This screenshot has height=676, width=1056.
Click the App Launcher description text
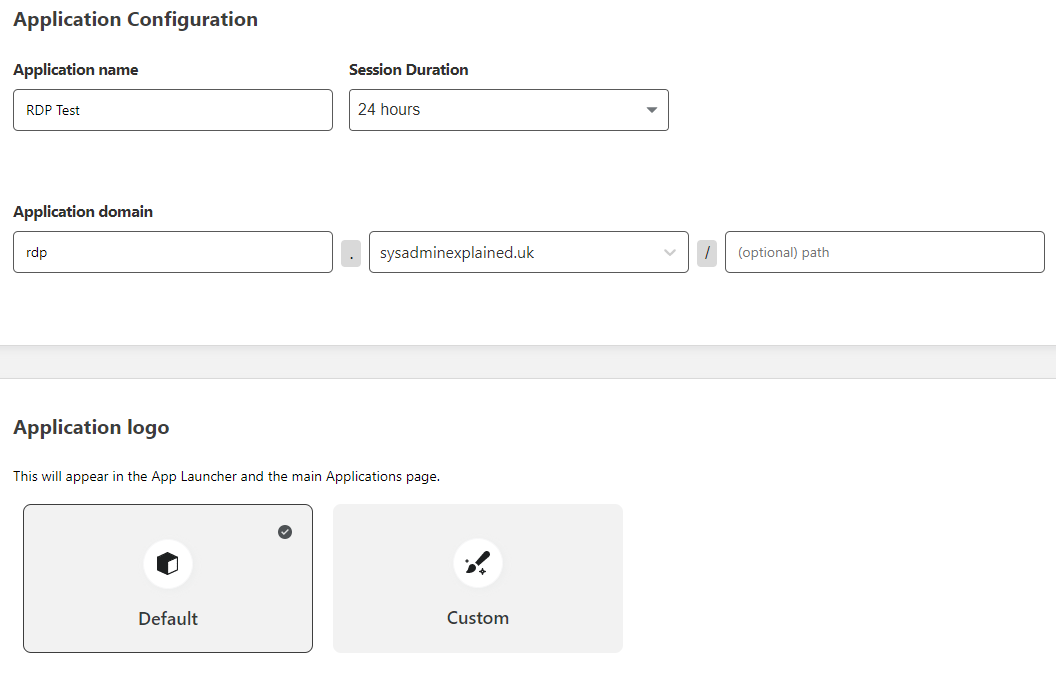click(x=226, y=476)
